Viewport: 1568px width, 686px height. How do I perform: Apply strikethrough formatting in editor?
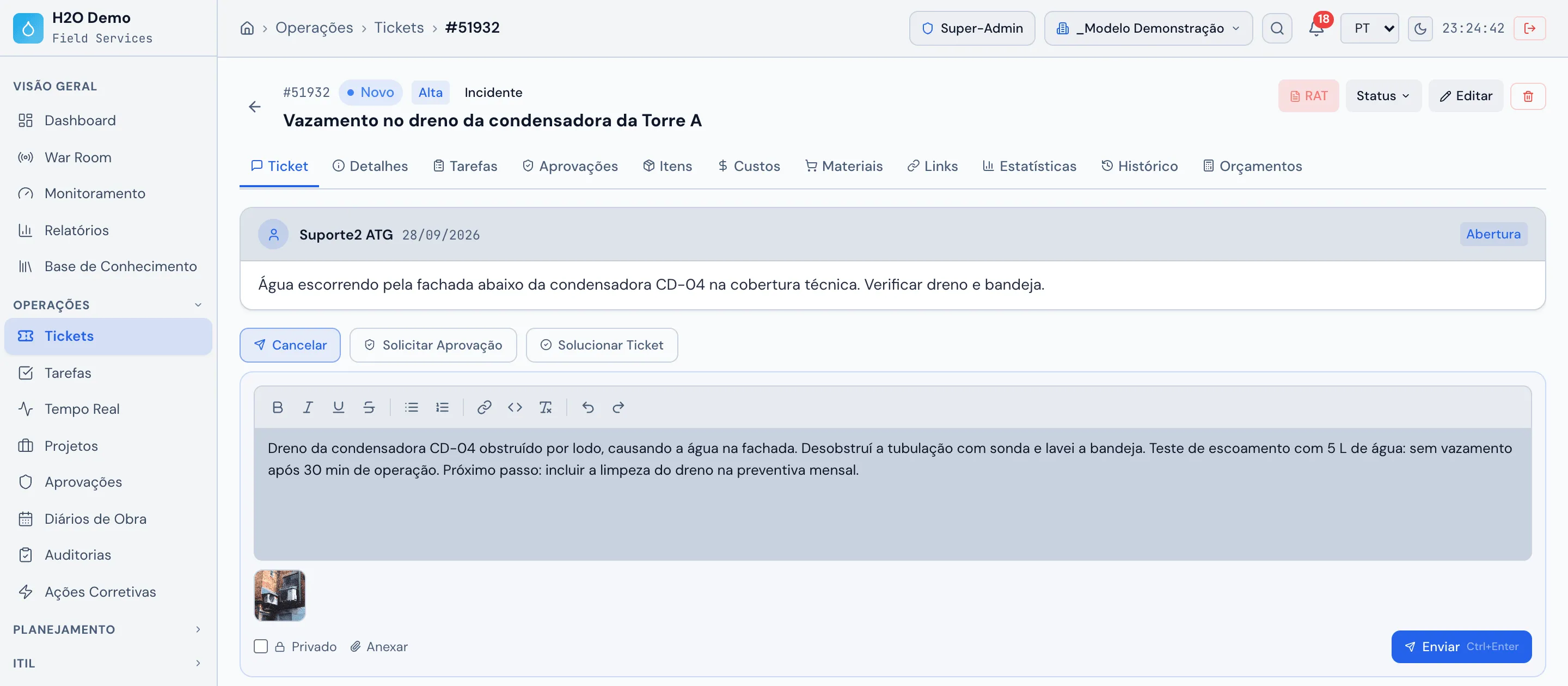pos(369,407)
